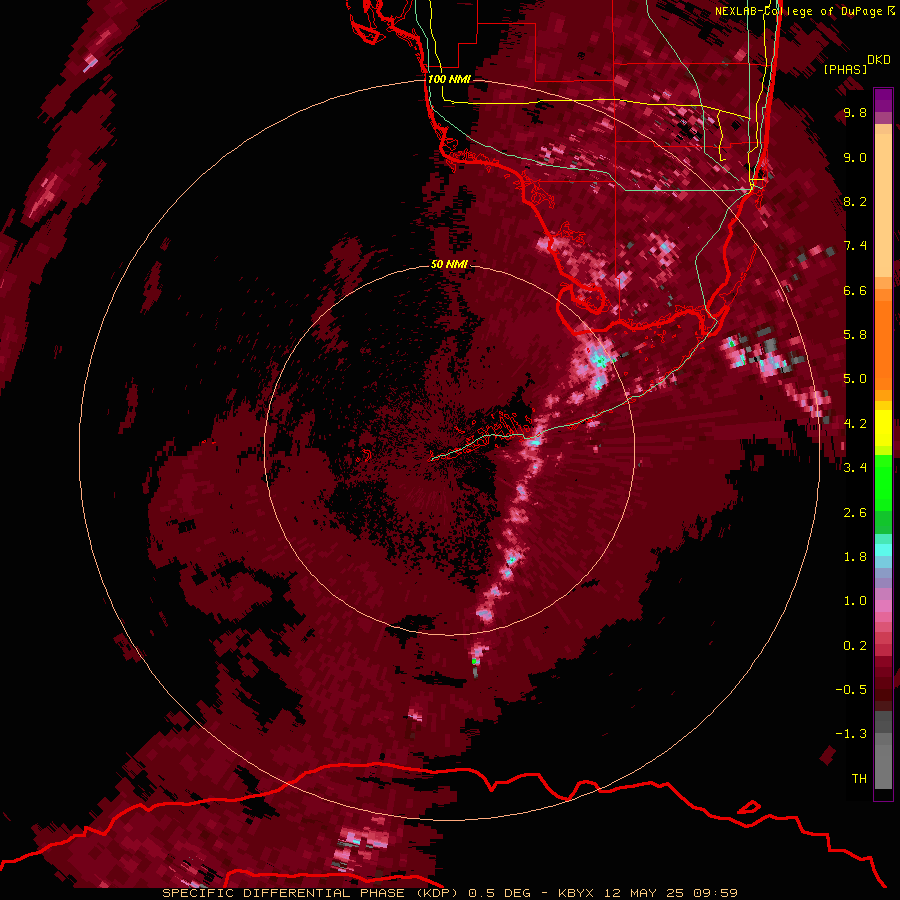Click the 5.0 value on color scale

pos(855,379)
